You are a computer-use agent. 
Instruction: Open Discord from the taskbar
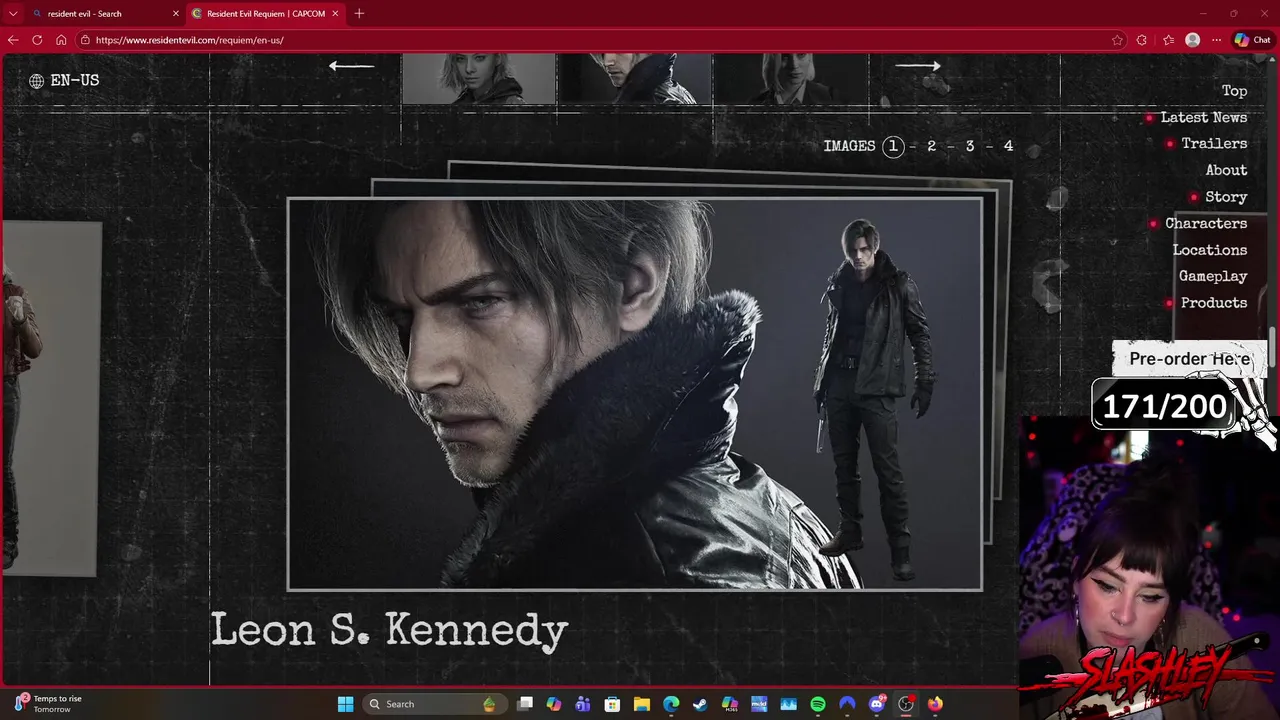pyautogui.click(x=877, y=704)
